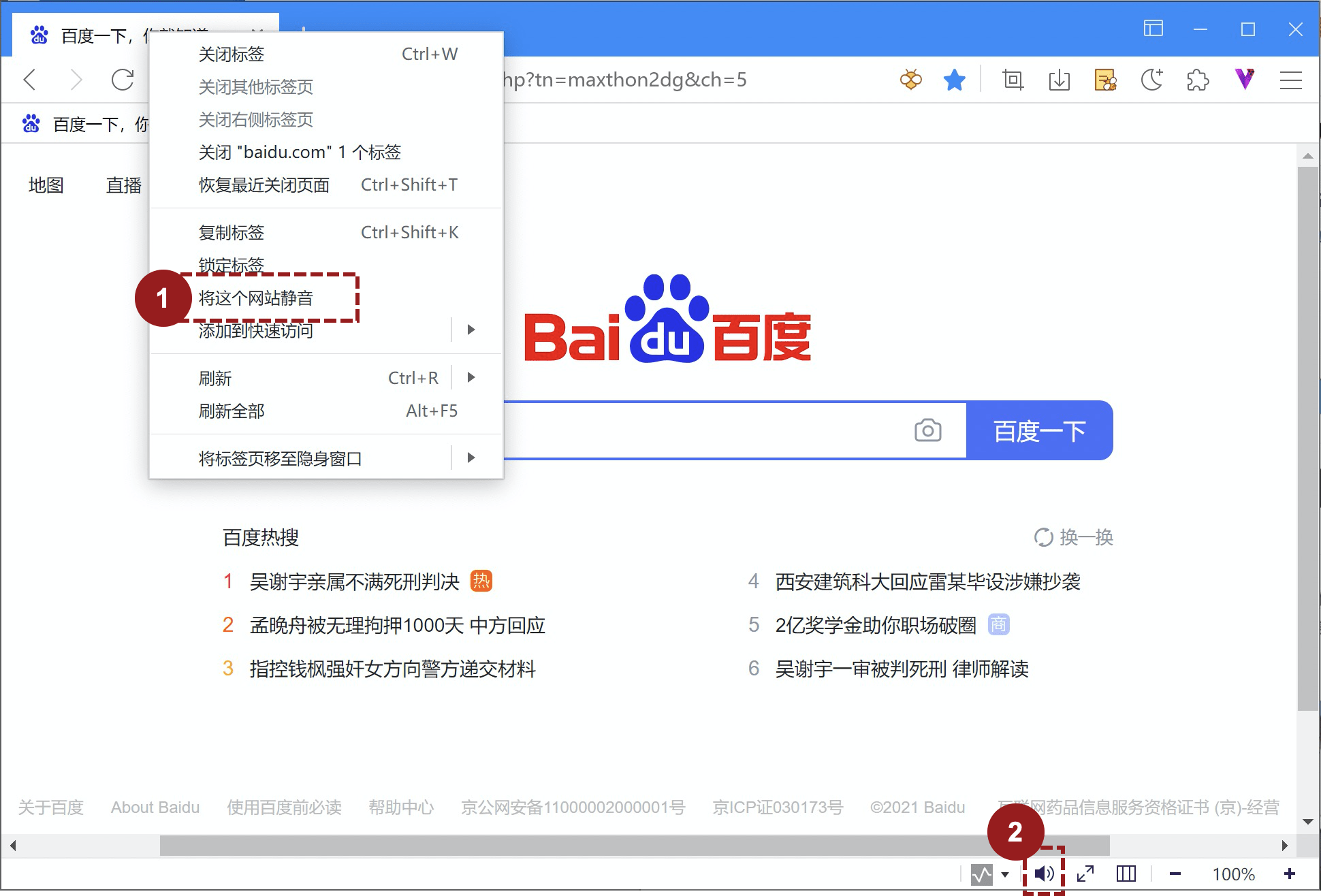Enter fullscreen with the expand arrows icon
This screenshot has height=896, width=1321.
click(x=1085, y=874)
